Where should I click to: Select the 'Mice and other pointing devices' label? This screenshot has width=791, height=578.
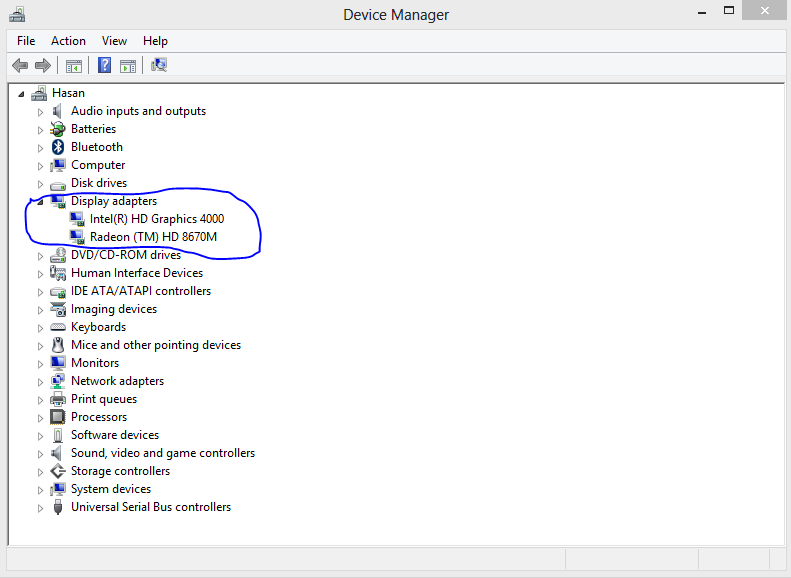coord(156,345)
